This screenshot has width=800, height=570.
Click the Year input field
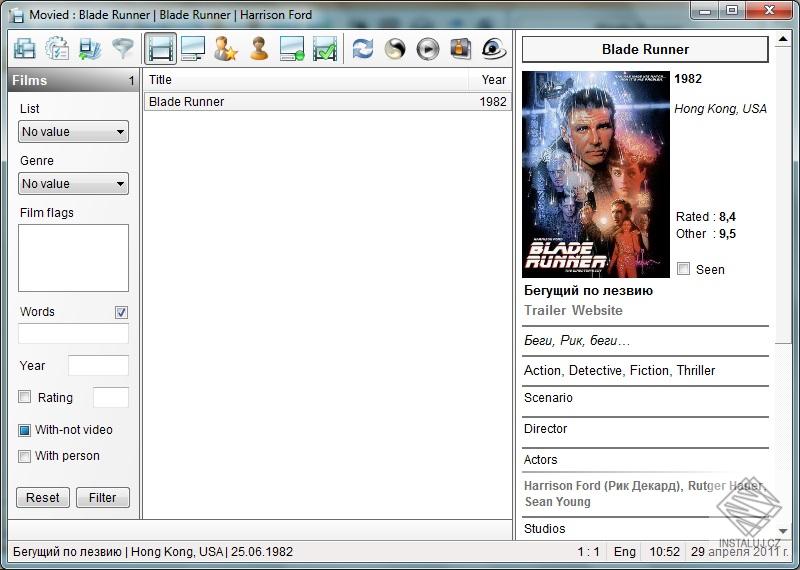click(98, 365)
